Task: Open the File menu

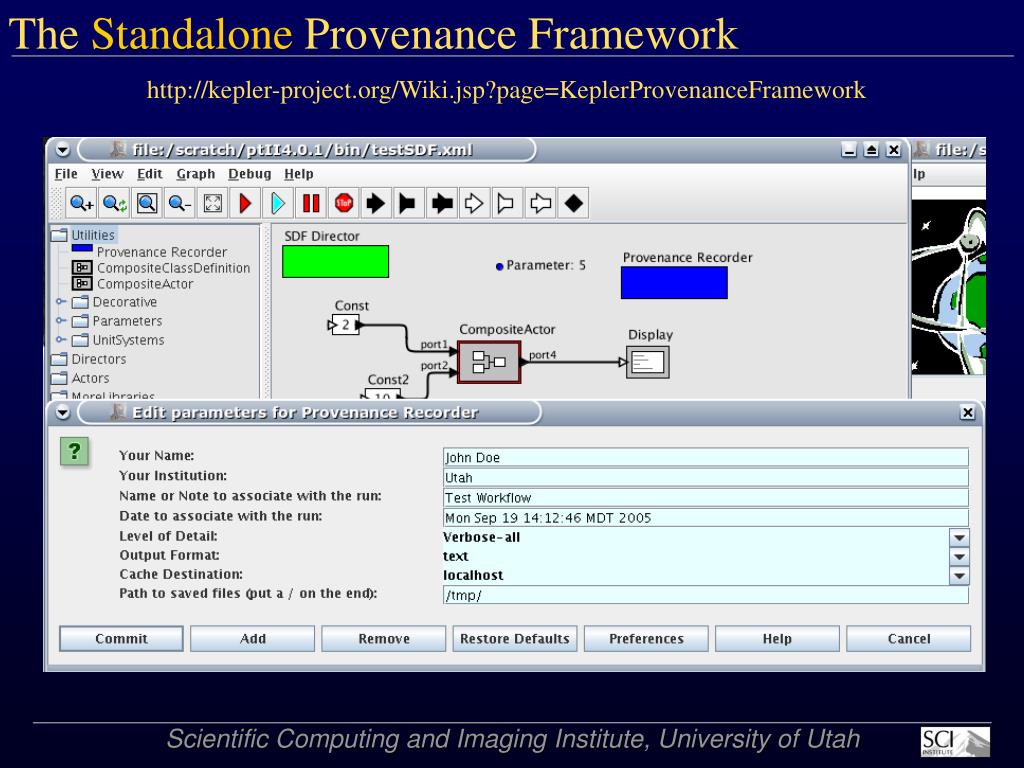Action: click(x=66, y=174)
